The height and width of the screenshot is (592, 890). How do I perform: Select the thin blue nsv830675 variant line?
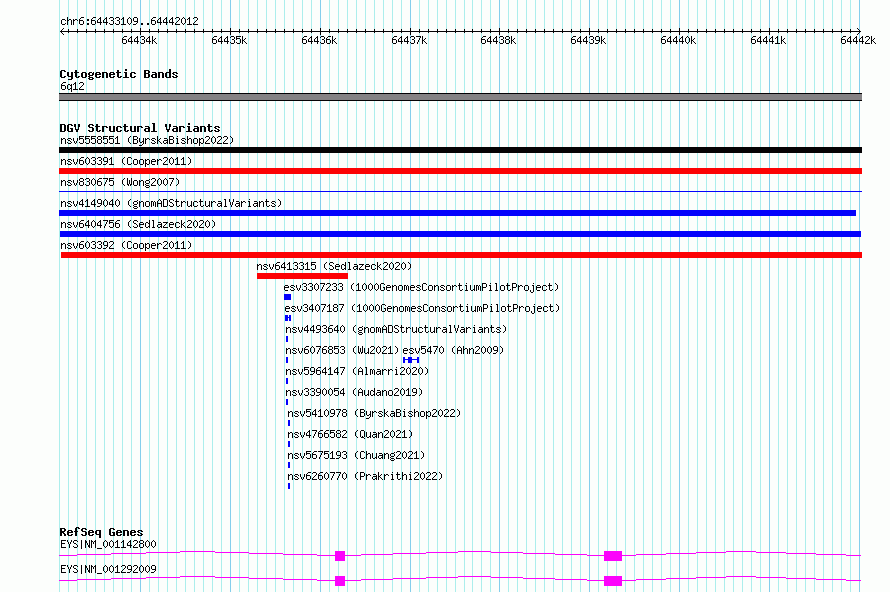(x=460, y=192)
